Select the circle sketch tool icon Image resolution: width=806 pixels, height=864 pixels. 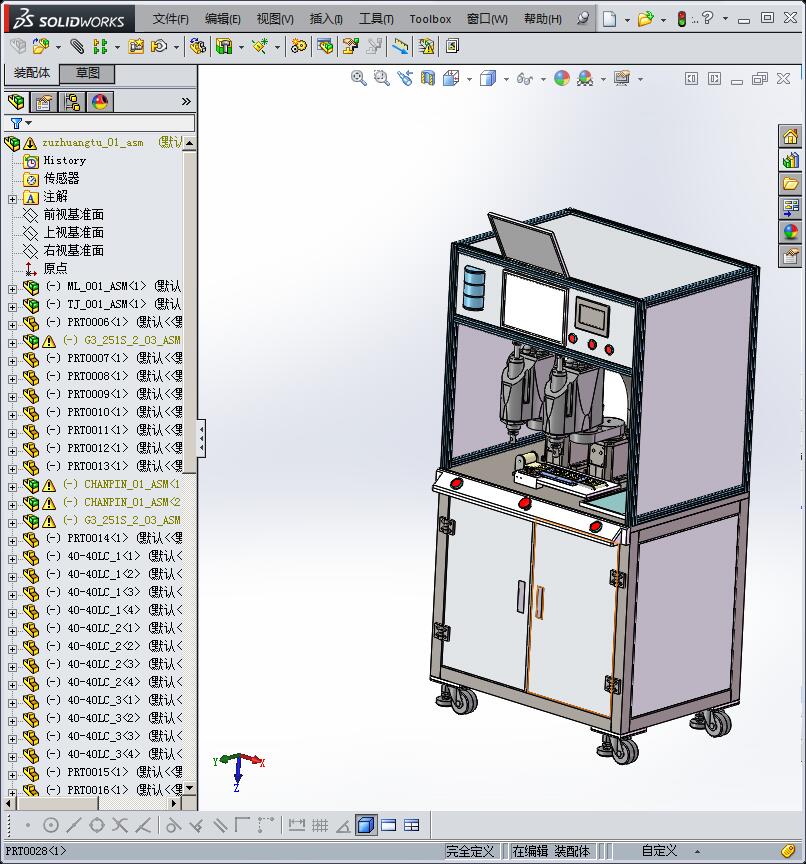pyautogui.click(x=51, y=825)
